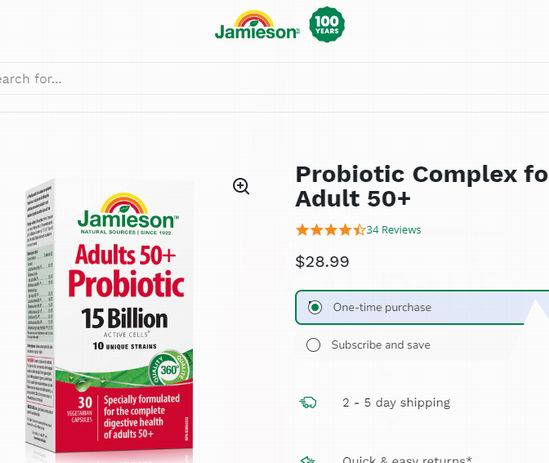This screenshot has width=549, height=463.
Task: Zoom product image with magnifier icon
Action: click(x=241, y=186)
